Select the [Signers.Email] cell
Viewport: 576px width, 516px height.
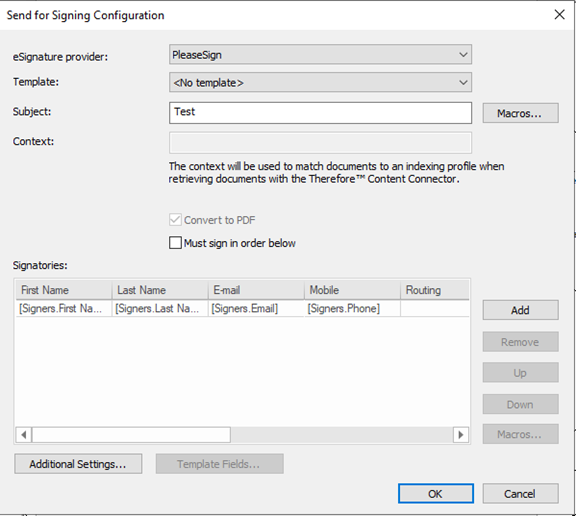(256, 308)
